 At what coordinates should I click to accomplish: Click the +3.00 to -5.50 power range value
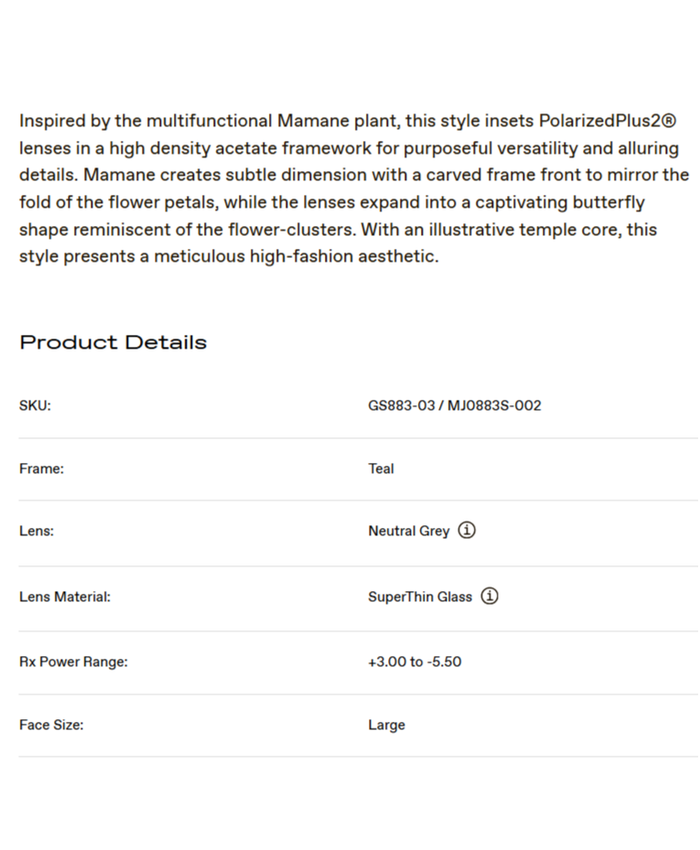414,662
